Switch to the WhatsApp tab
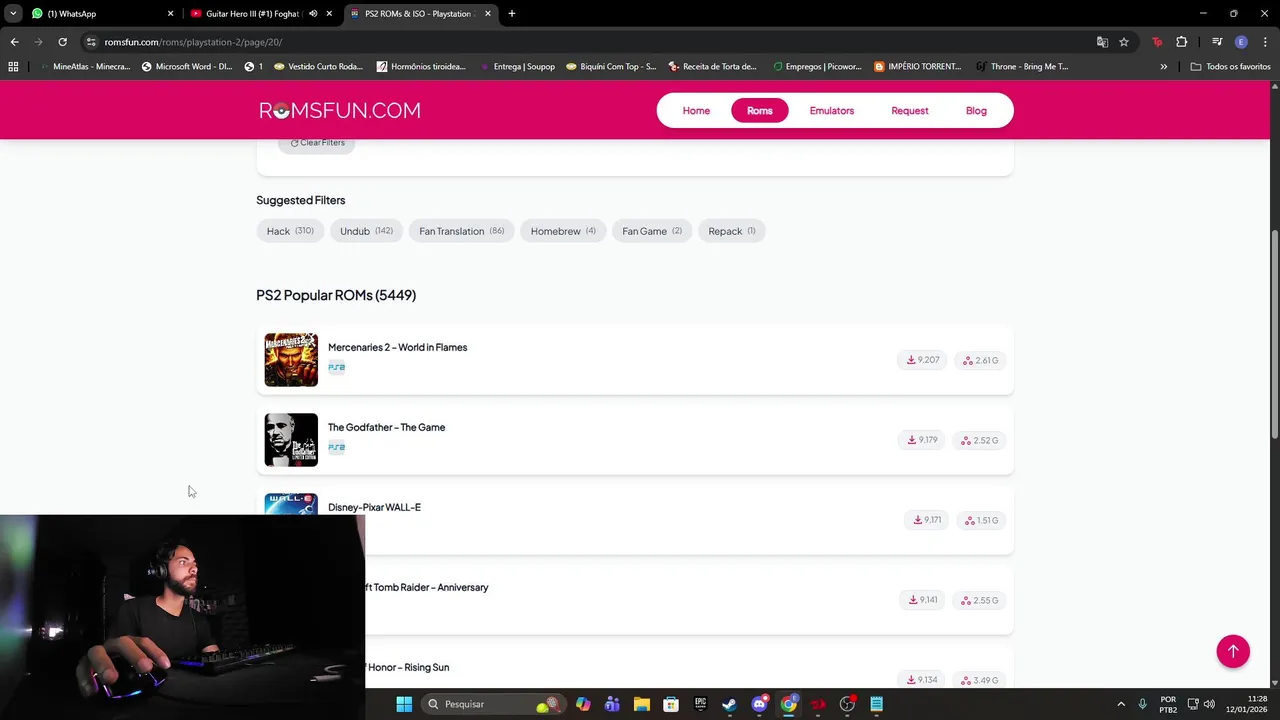Image resolution: width=1280 pixels, height=720 pixels. (100, 14)
